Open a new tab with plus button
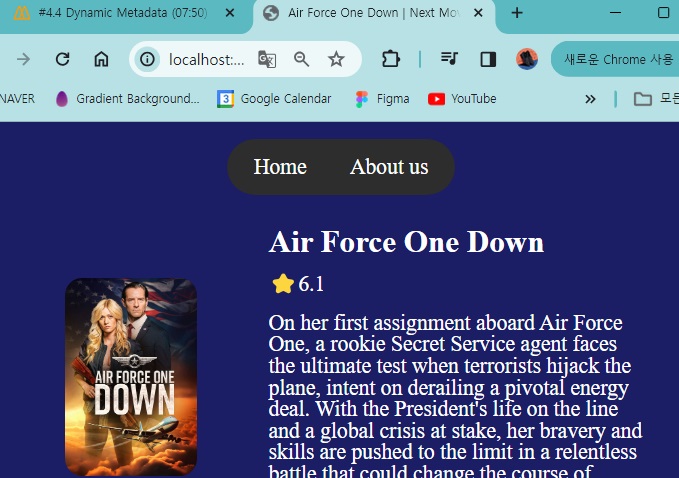679x478 pixels. point(517,13)
